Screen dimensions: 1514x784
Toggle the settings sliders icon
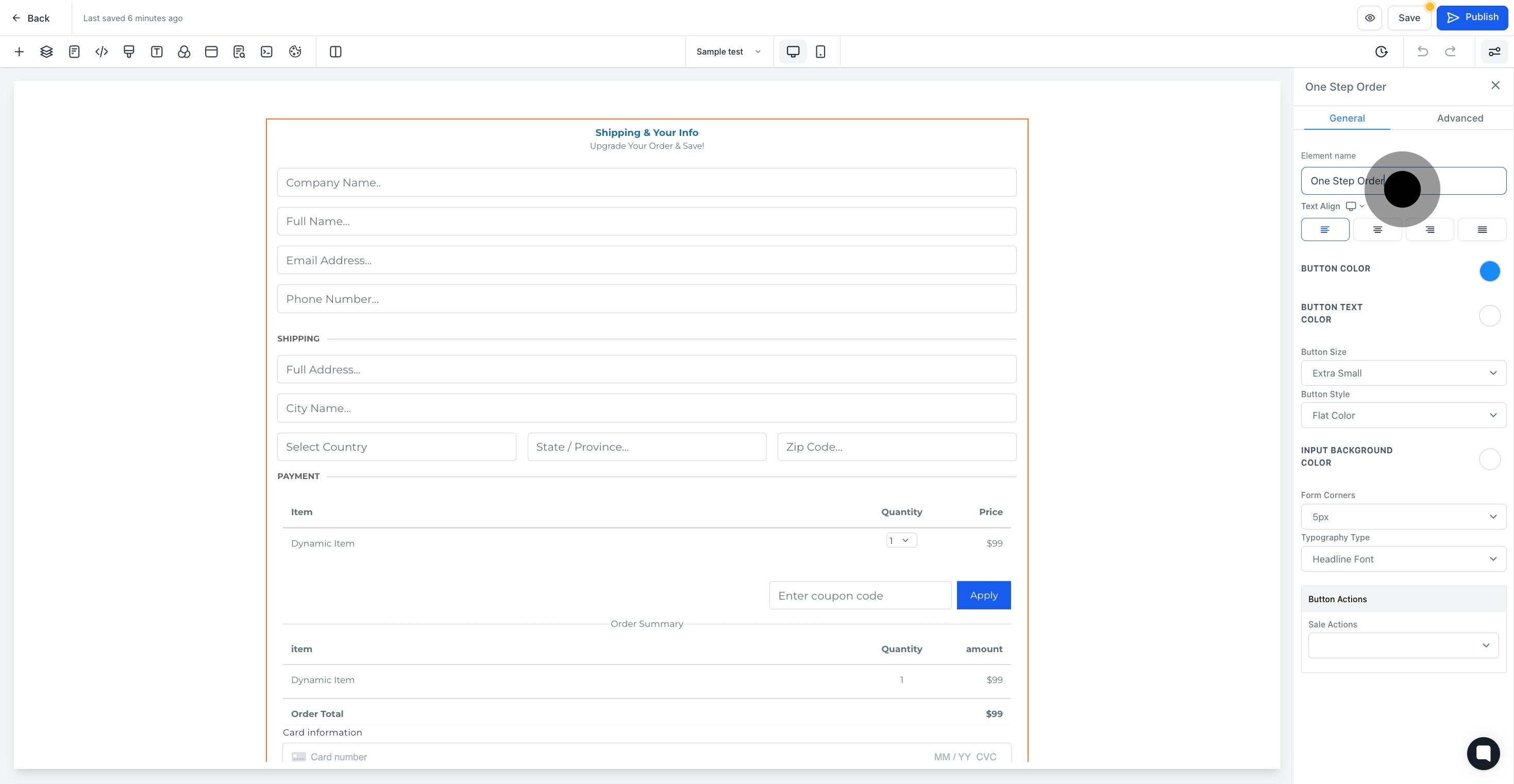pos(1494,52)
